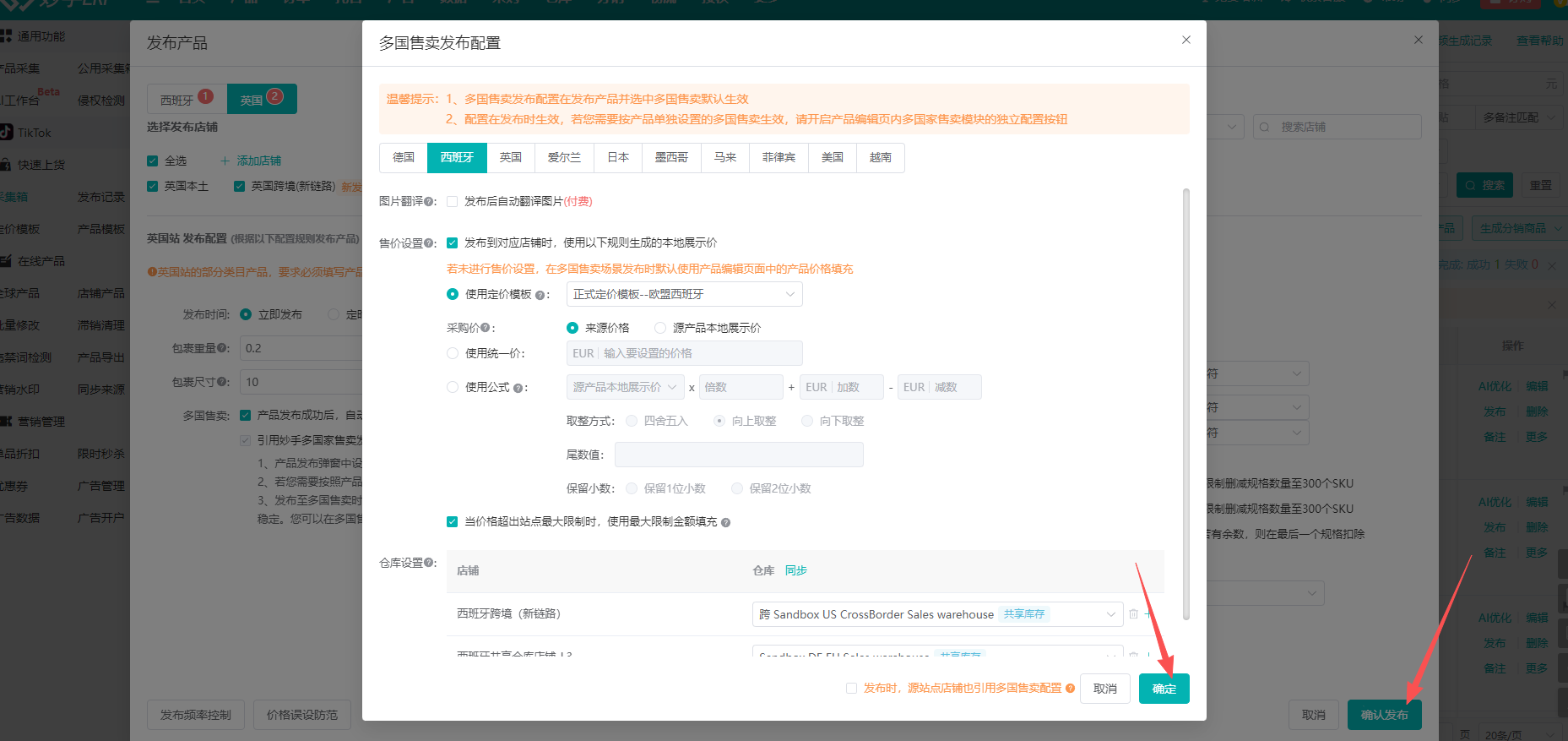Click orange help icon after 源站点店铺也引用多国售卖配置

coord(1071,689)
